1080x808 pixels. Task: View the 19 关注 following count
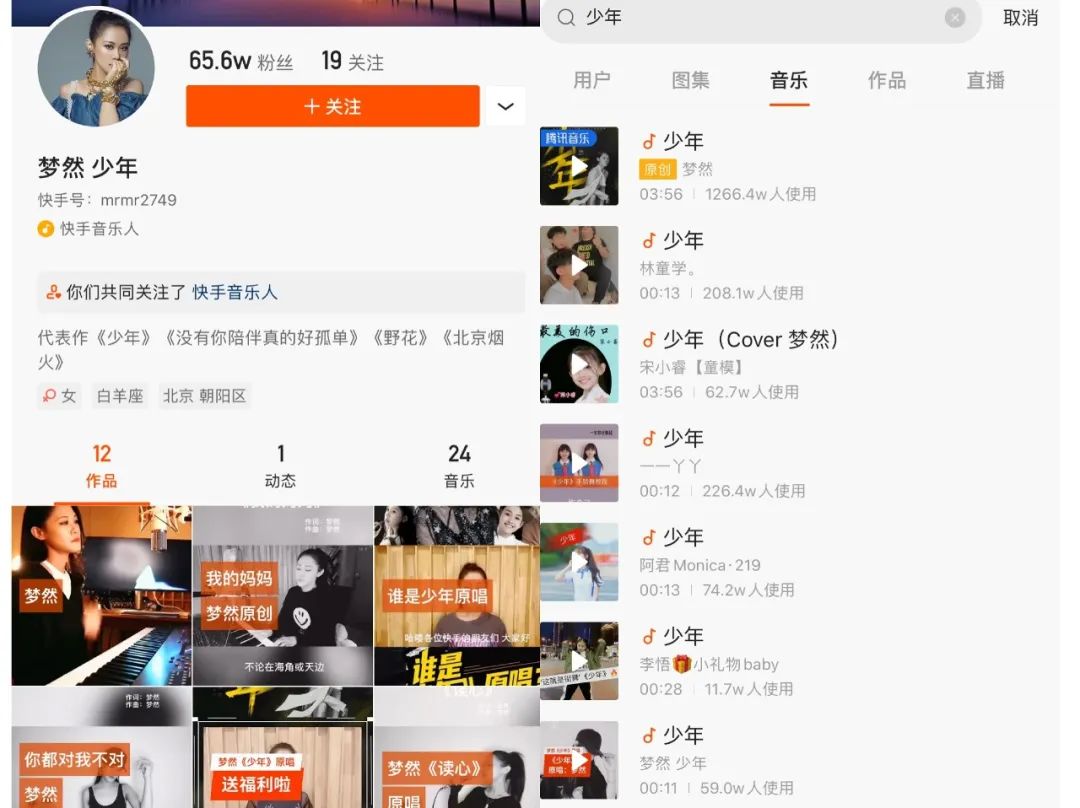pos(353,61)
